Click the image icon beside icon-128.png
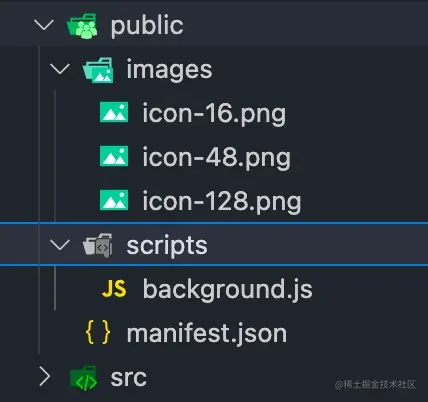Image resolution: width=428 pixels, height=402 pixels. pos(114,200)
